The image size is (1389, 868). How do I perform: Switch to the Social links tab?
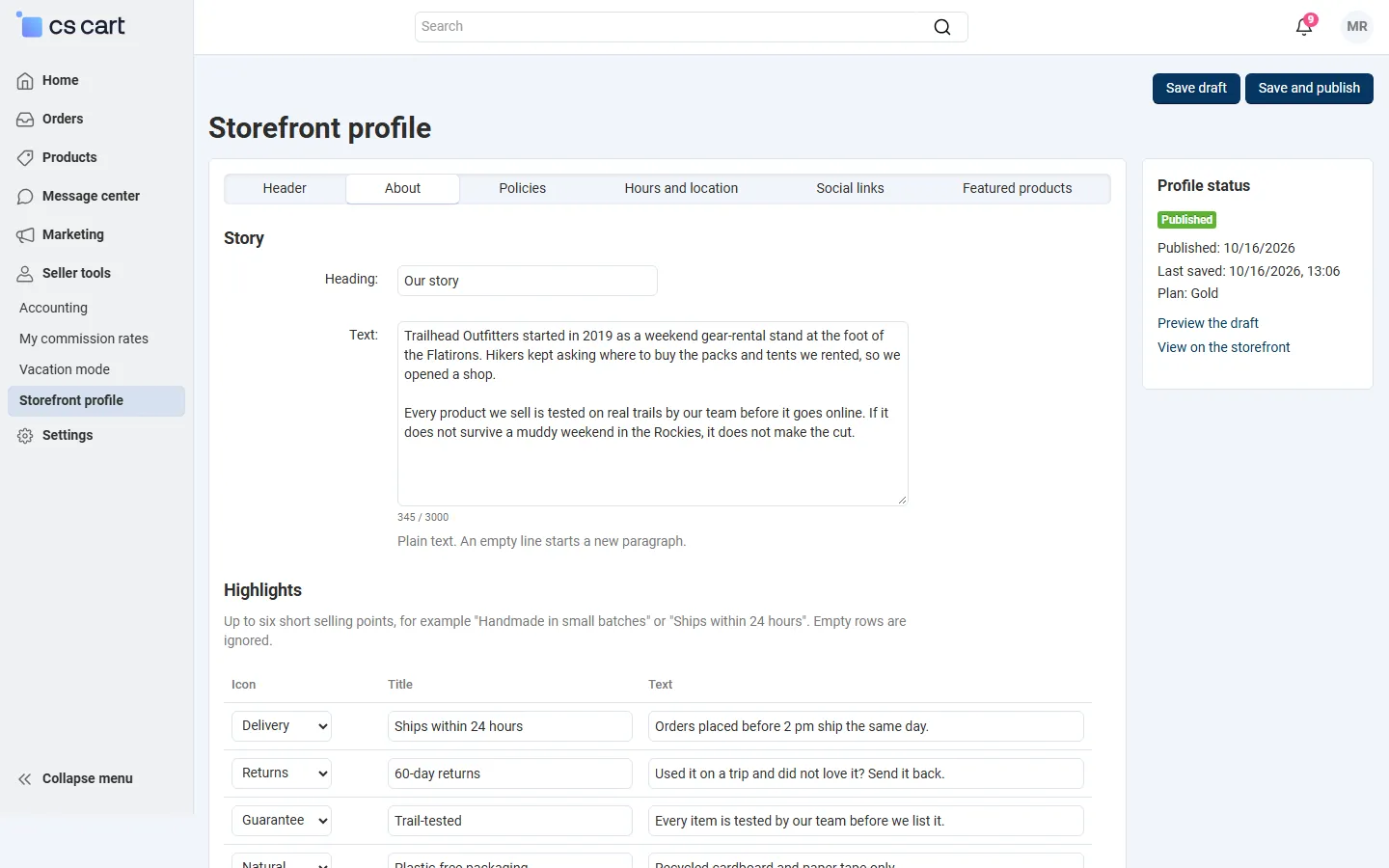click(x=850, y=188)
